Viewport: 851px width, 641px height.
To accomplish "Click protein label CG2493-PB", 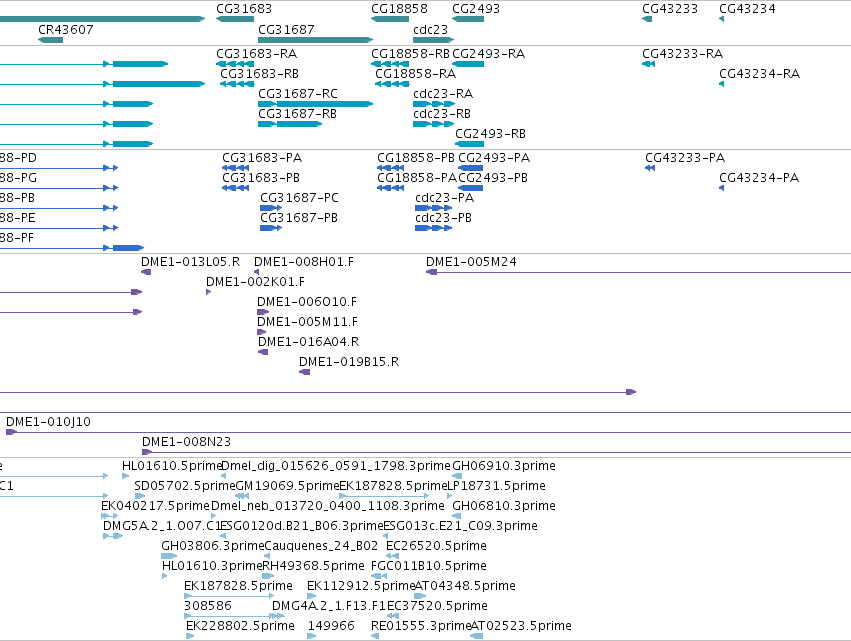I will tap(493, 178).
